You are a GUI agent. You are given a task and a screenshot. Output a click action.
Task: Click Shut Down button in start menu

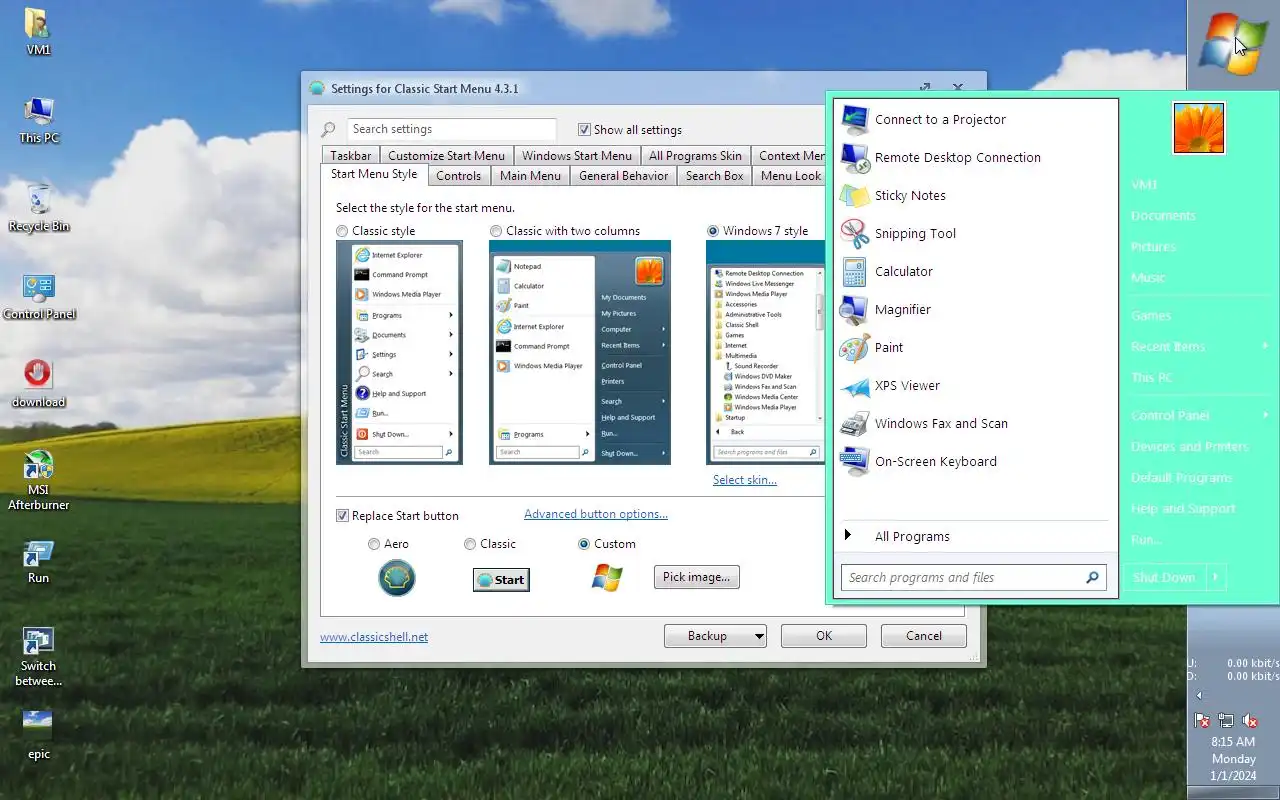(1164, 577)
